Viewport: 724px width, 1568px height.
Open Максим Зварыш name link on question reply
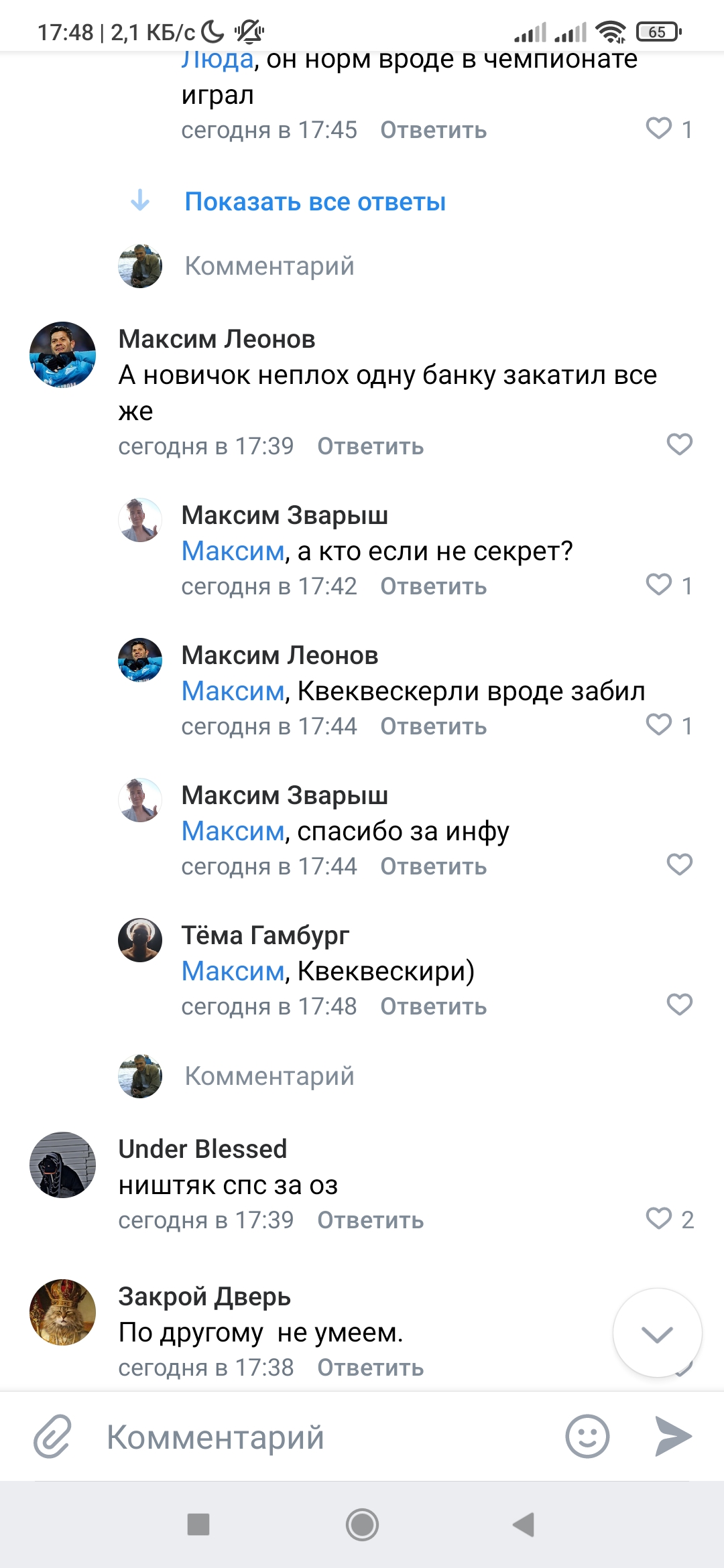coord(284,515)
